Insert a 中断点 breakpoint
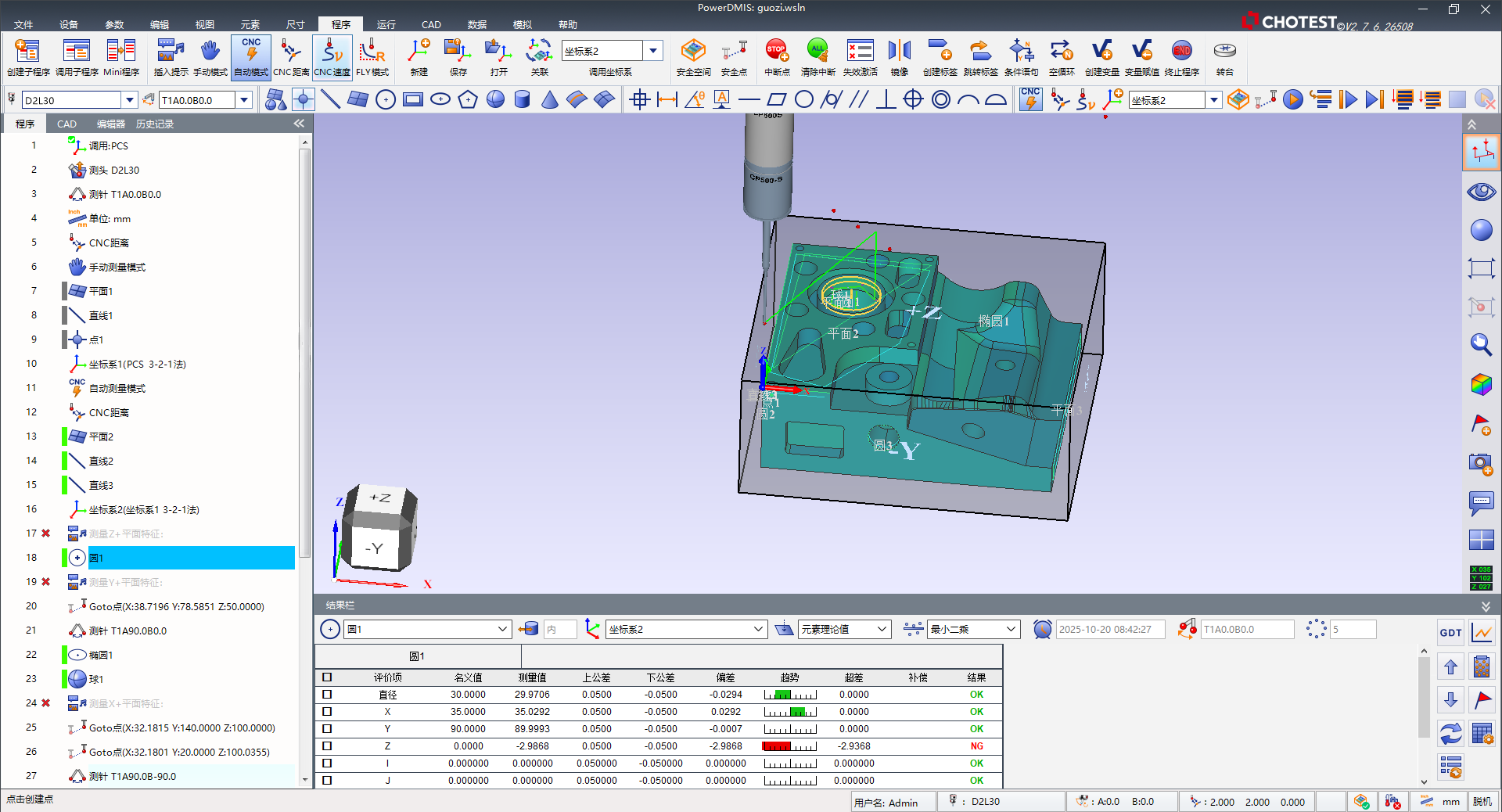This screenshot has height=812, width=1502. point(777,57)
